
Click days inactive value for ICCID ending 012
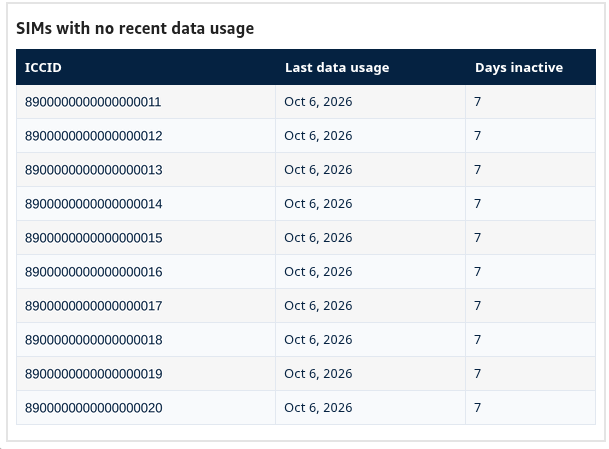(x=478, y=136)
